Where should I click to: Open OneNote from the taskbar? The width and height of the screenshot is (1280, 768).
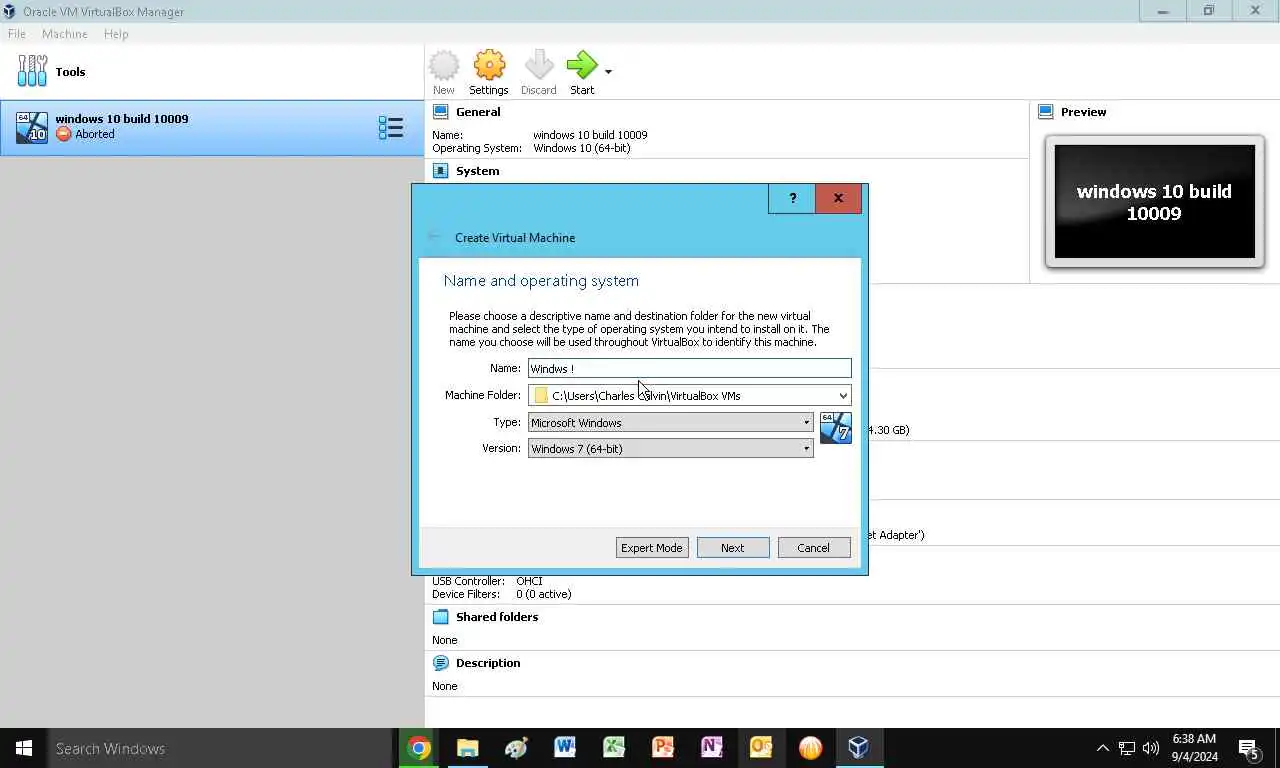pyautogui.click(x=712, y=748)
